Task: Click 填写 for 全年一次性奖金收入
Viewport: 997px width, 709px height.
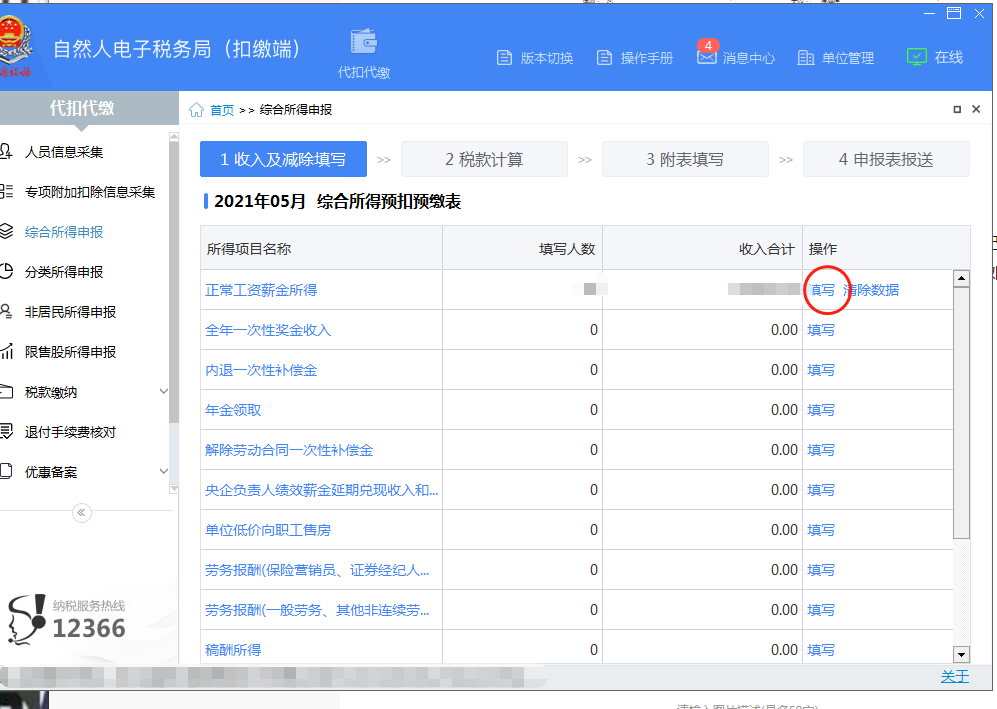Action: 821,330
